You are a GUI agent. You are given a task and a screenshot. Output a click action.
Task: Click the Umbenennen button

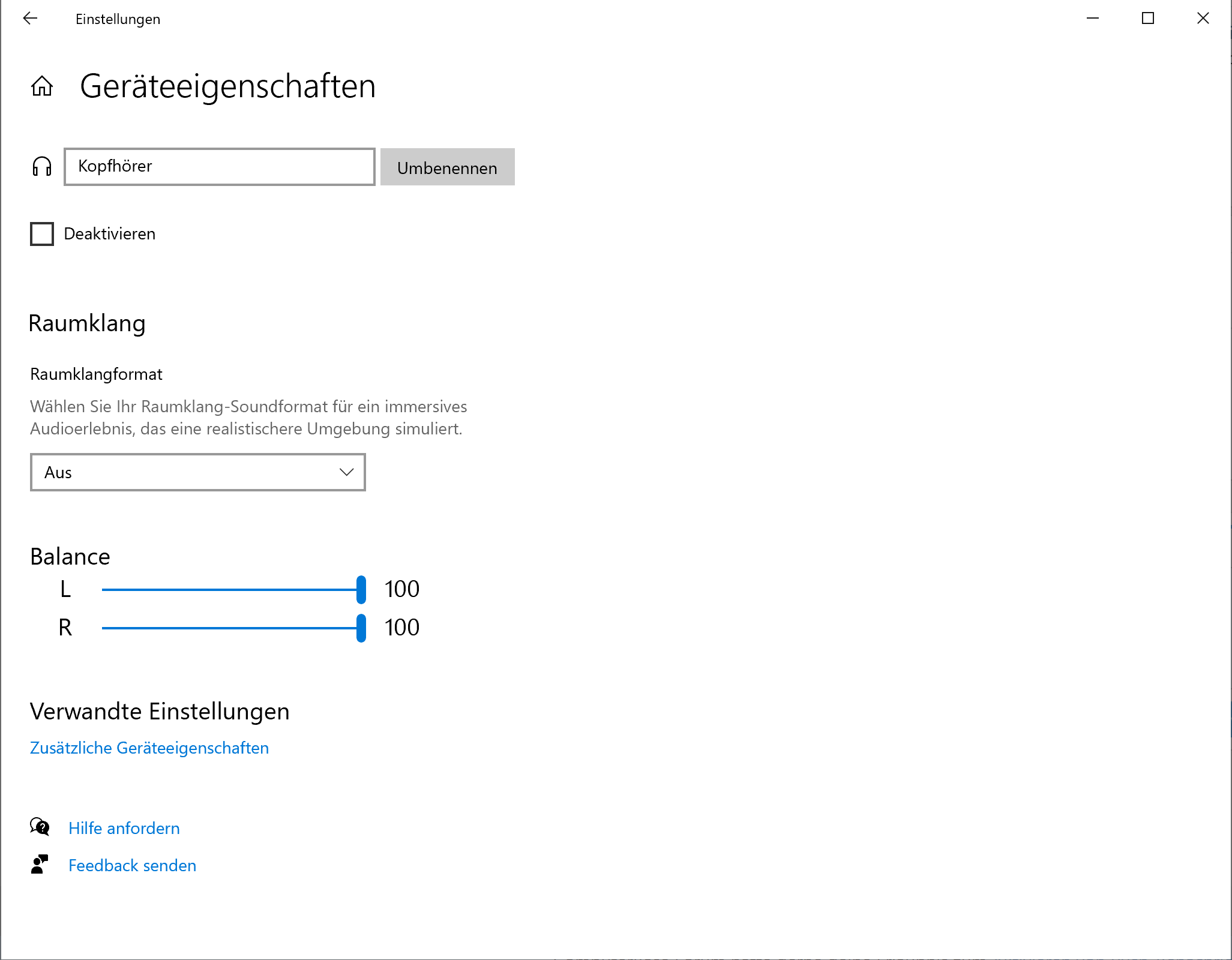coord(447,167)
